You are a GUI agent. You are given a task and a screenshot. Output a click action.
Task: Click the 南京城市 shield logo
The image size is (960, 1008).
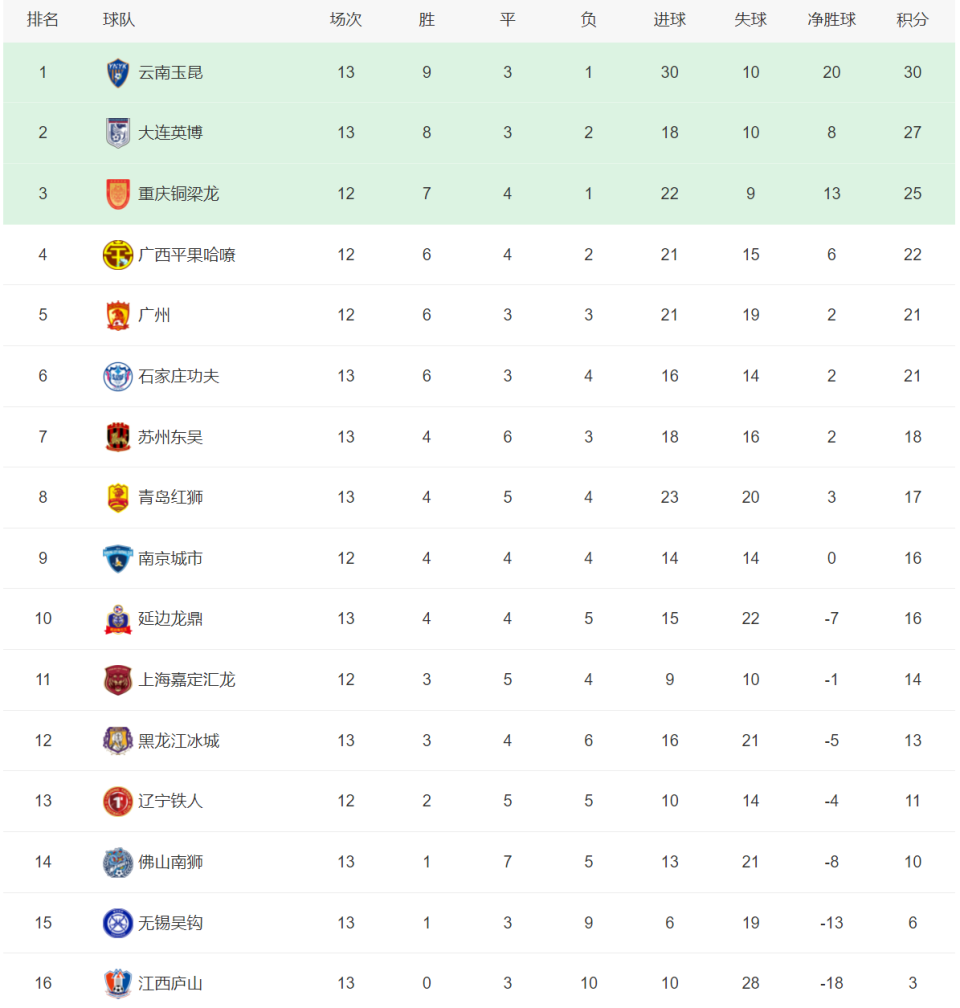click(118, 559)
